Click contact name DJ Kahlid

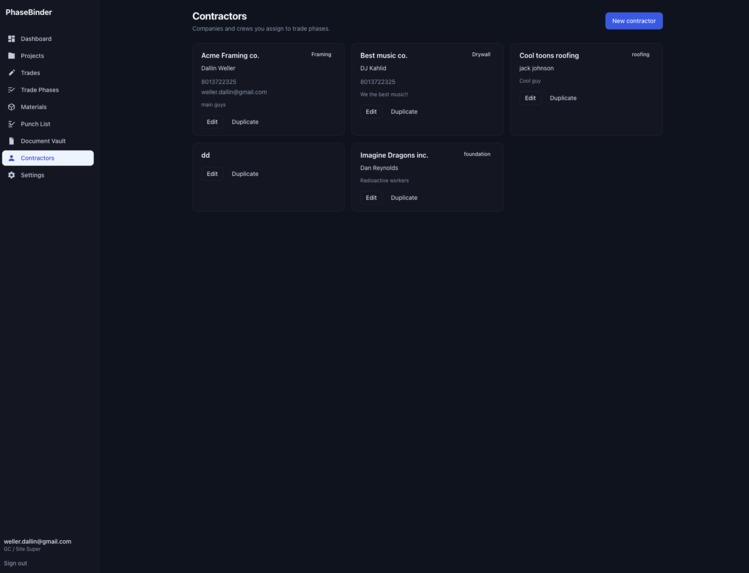373,68
